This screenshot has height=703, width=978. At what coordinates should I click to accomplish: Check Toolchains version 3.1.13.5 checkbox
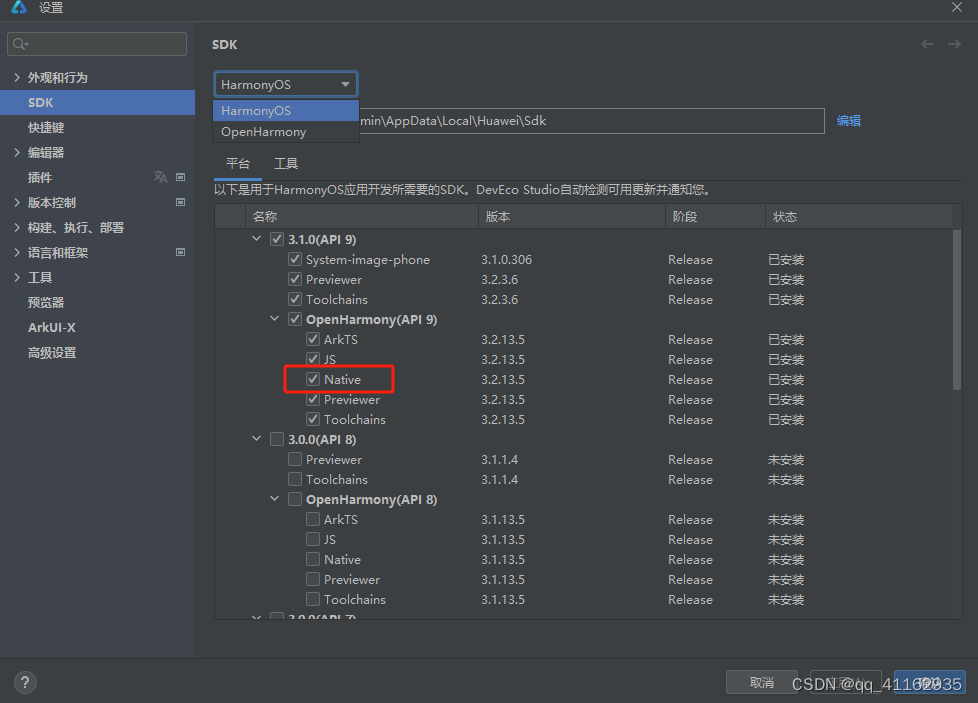pos(313,599)
